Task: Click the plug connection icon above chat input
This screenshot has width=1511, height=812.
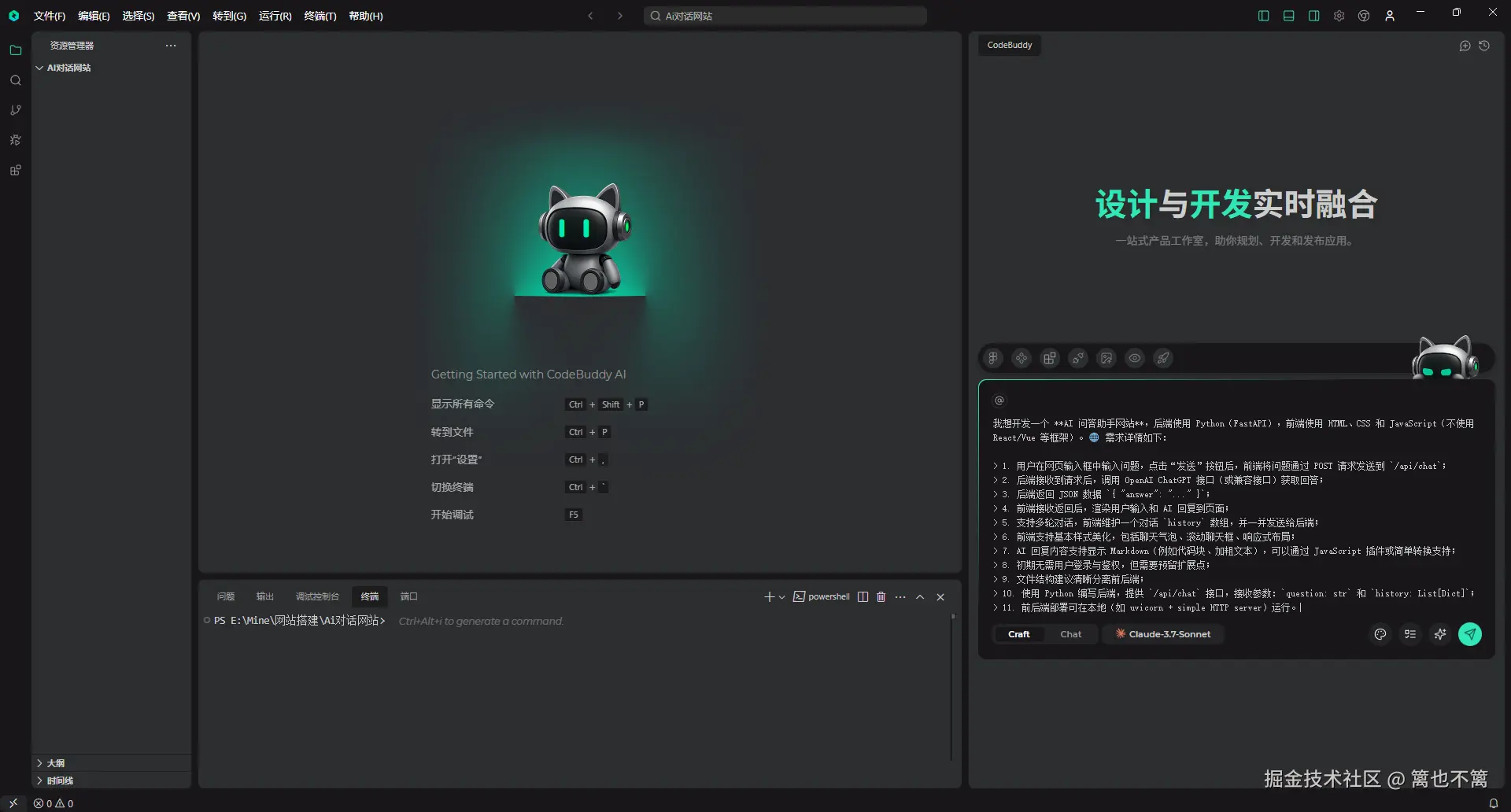Action: tap(1078, 359)
